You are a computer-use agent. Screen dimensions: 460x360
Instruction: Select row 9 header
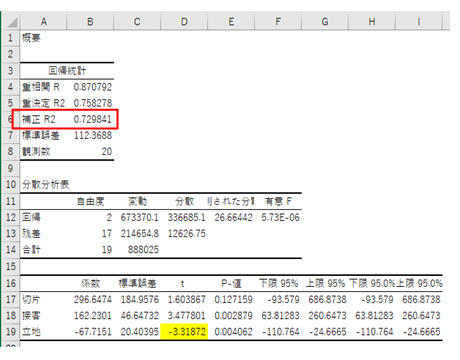(x=11, y=168)
